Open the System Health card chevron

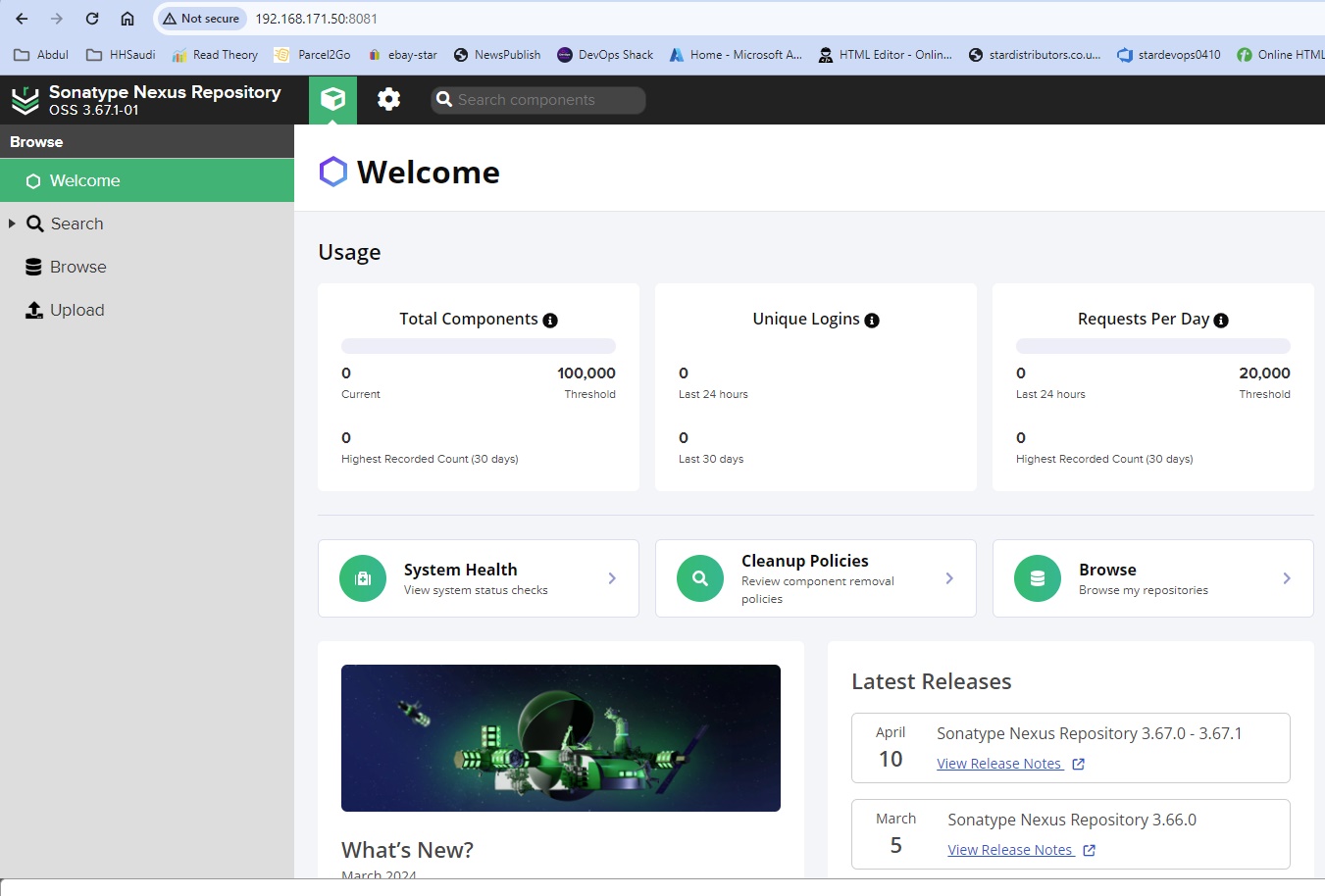click(x=612, y=578)
